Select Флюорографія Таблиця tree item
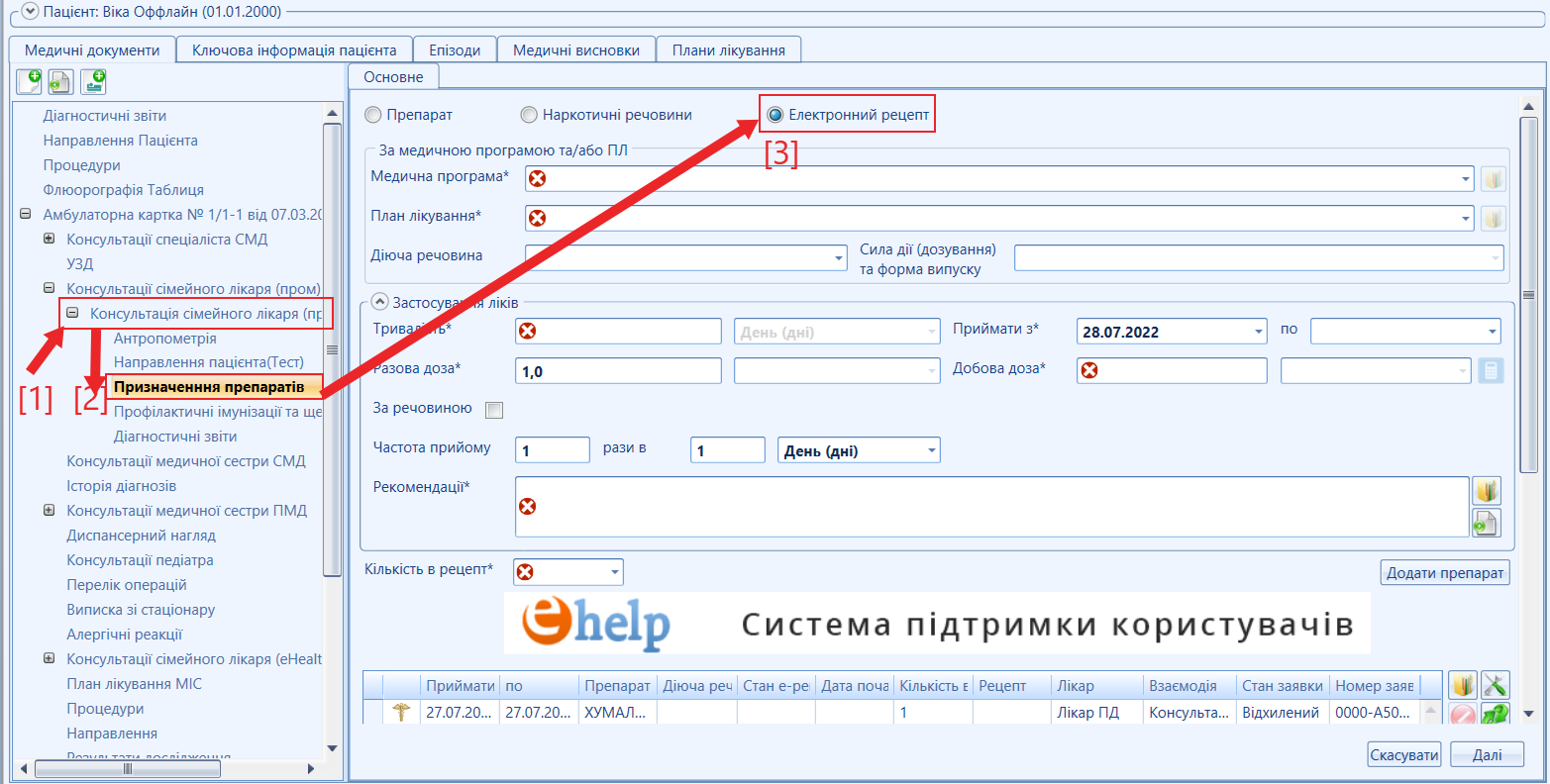The height and width of the screenshot is (784, 1550). pyautogui.click(x=124, y=189)
